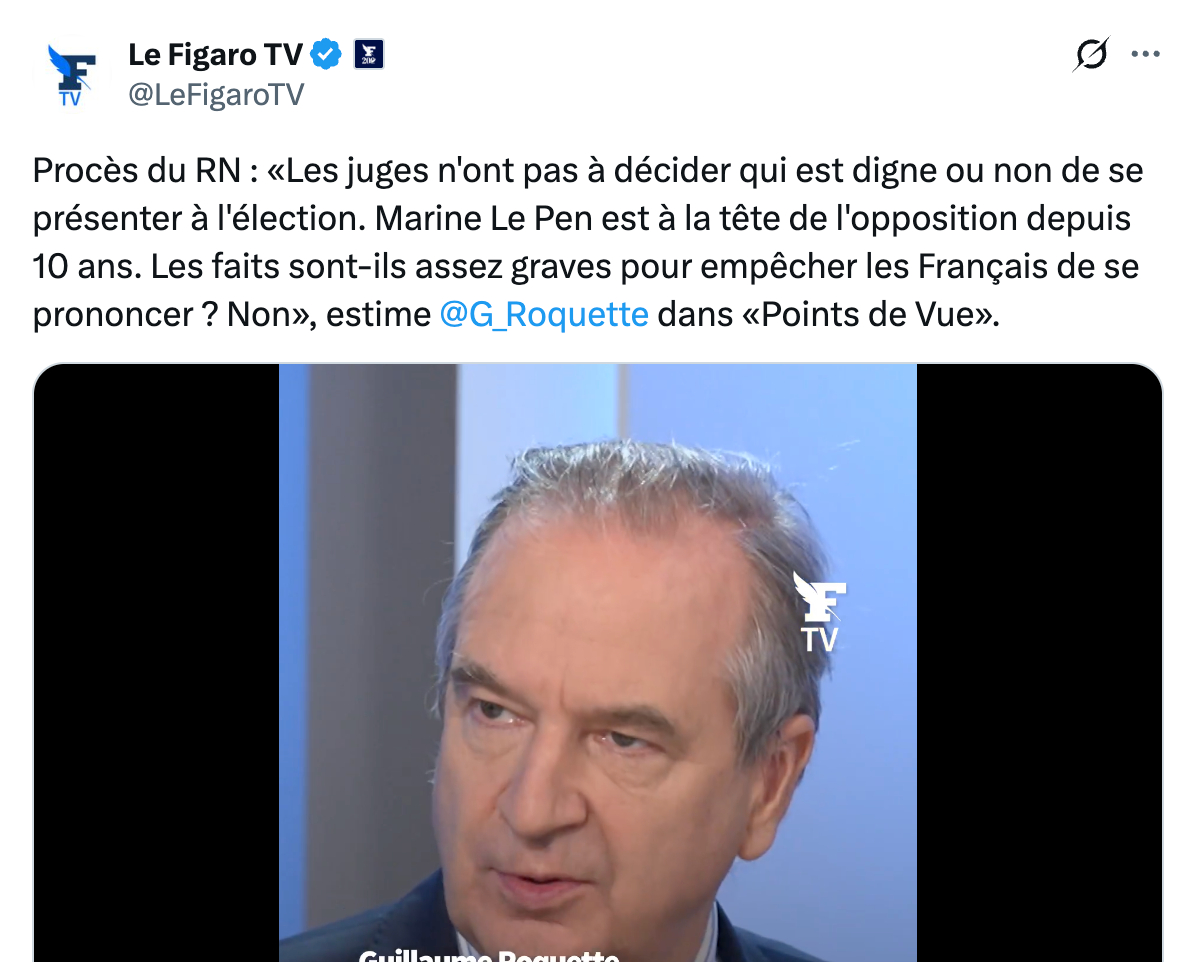Open the three-dot more options menu
1184x962 pixels.
coord(1145,54)
